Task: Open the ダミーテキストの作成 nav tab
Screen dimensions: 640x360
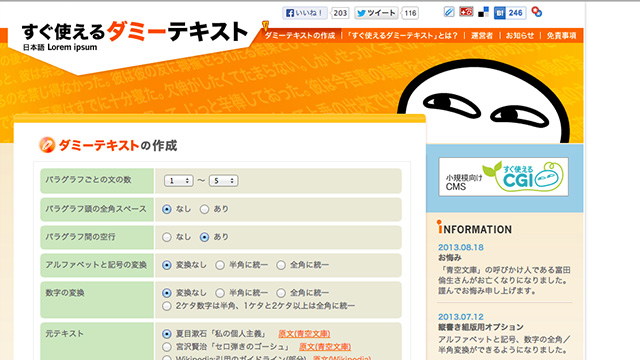Action: pos(300,36)
